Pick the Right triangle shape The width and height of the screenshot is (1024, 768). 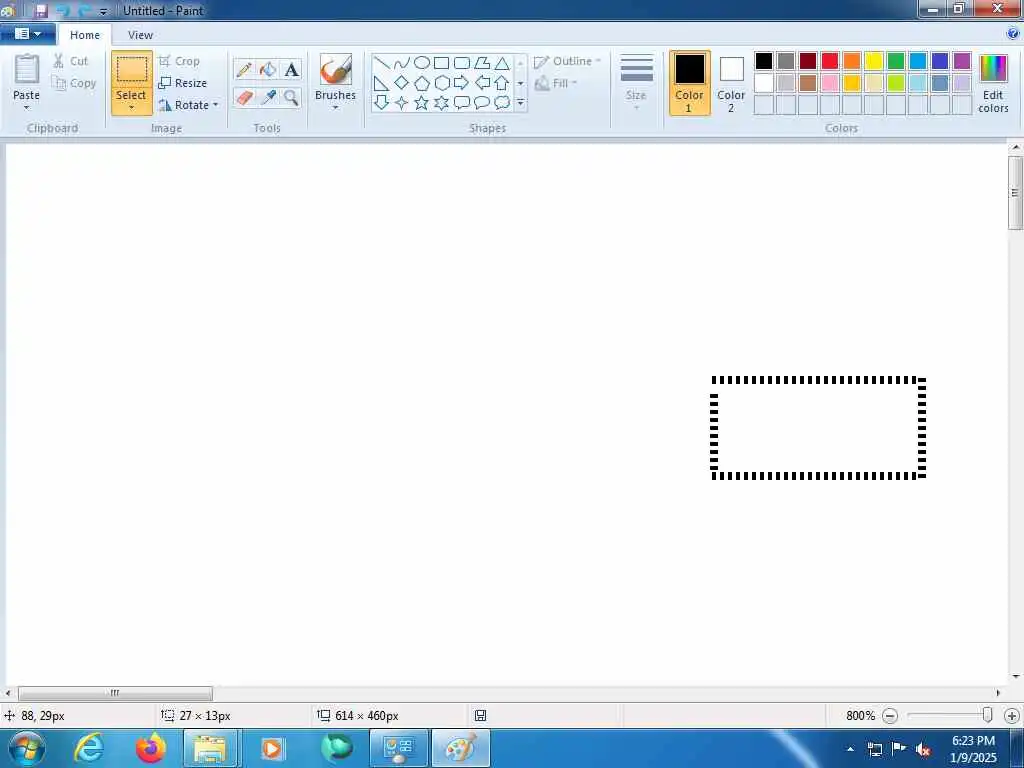(381, 83)
